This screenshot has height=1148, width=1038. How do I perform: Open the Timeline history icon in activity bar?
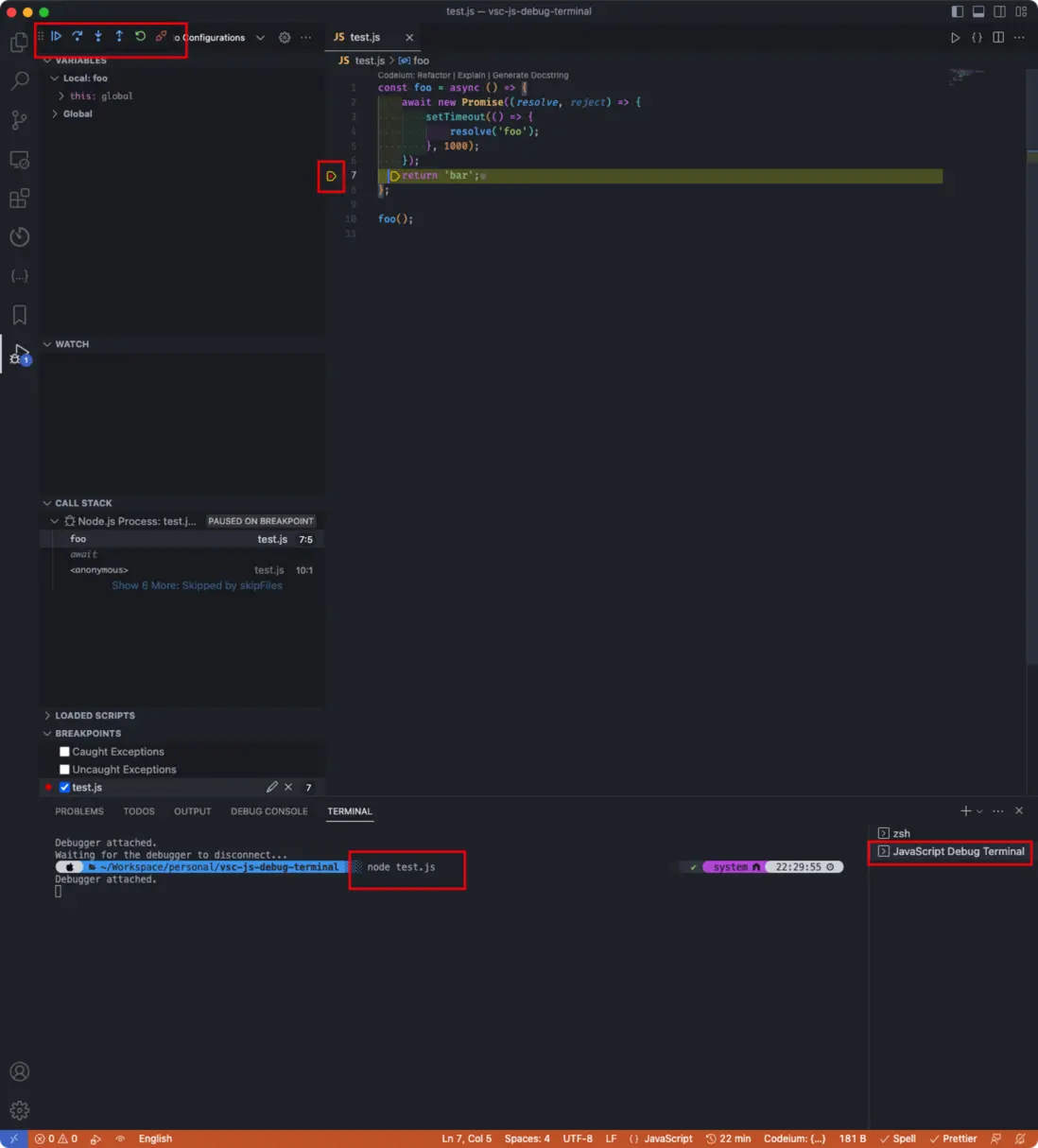point(19,237)
